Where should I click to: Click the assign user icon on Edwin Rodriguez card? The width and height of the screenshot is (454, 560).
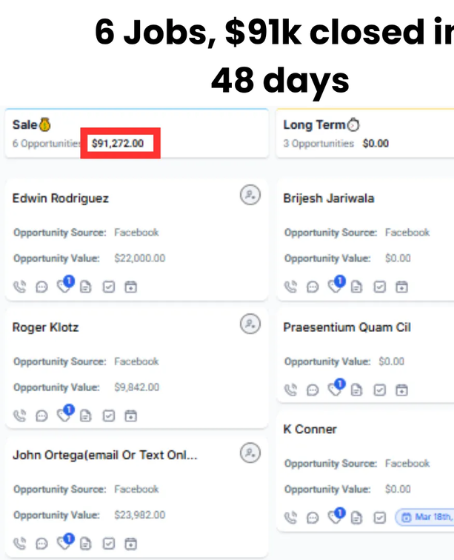point(250,195)
